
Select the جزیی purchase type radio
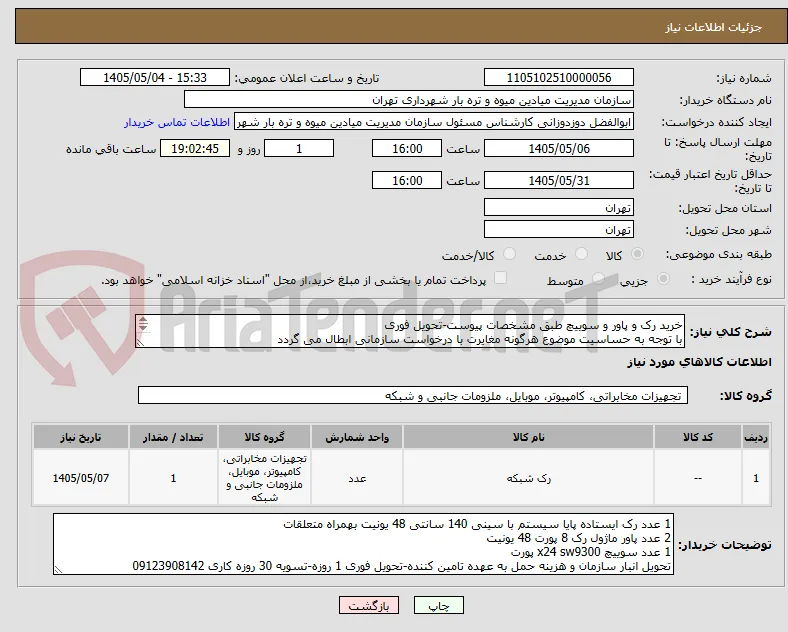click(663, 278)
